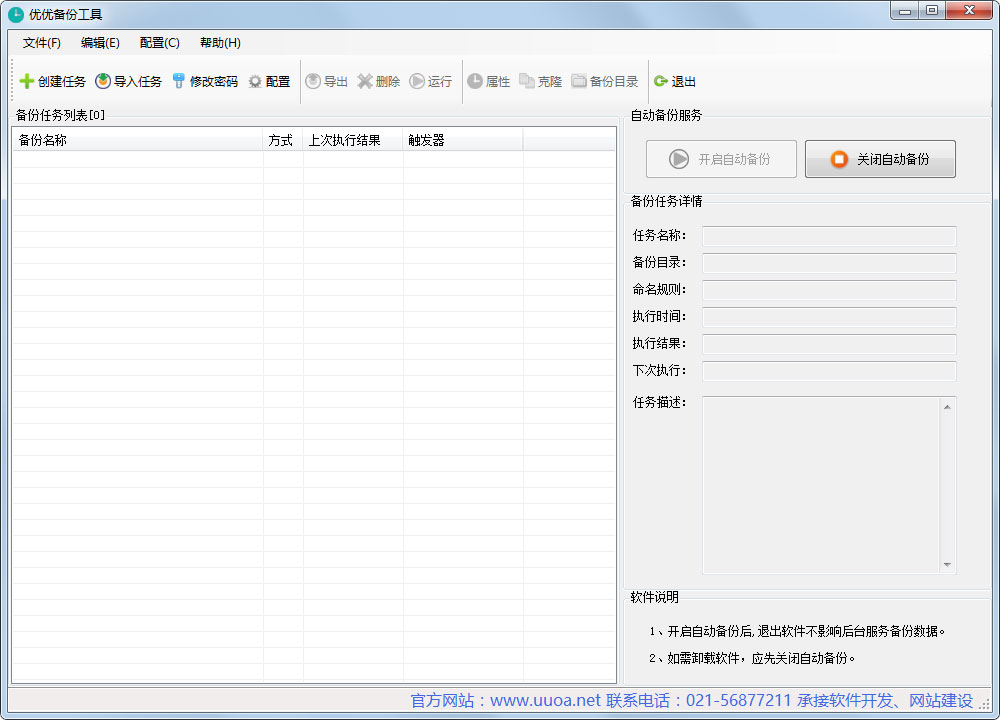The image size is (1000, 720).
Task: Click the 任务描述 scrollbar up arrow
Action: pos(948,404)
